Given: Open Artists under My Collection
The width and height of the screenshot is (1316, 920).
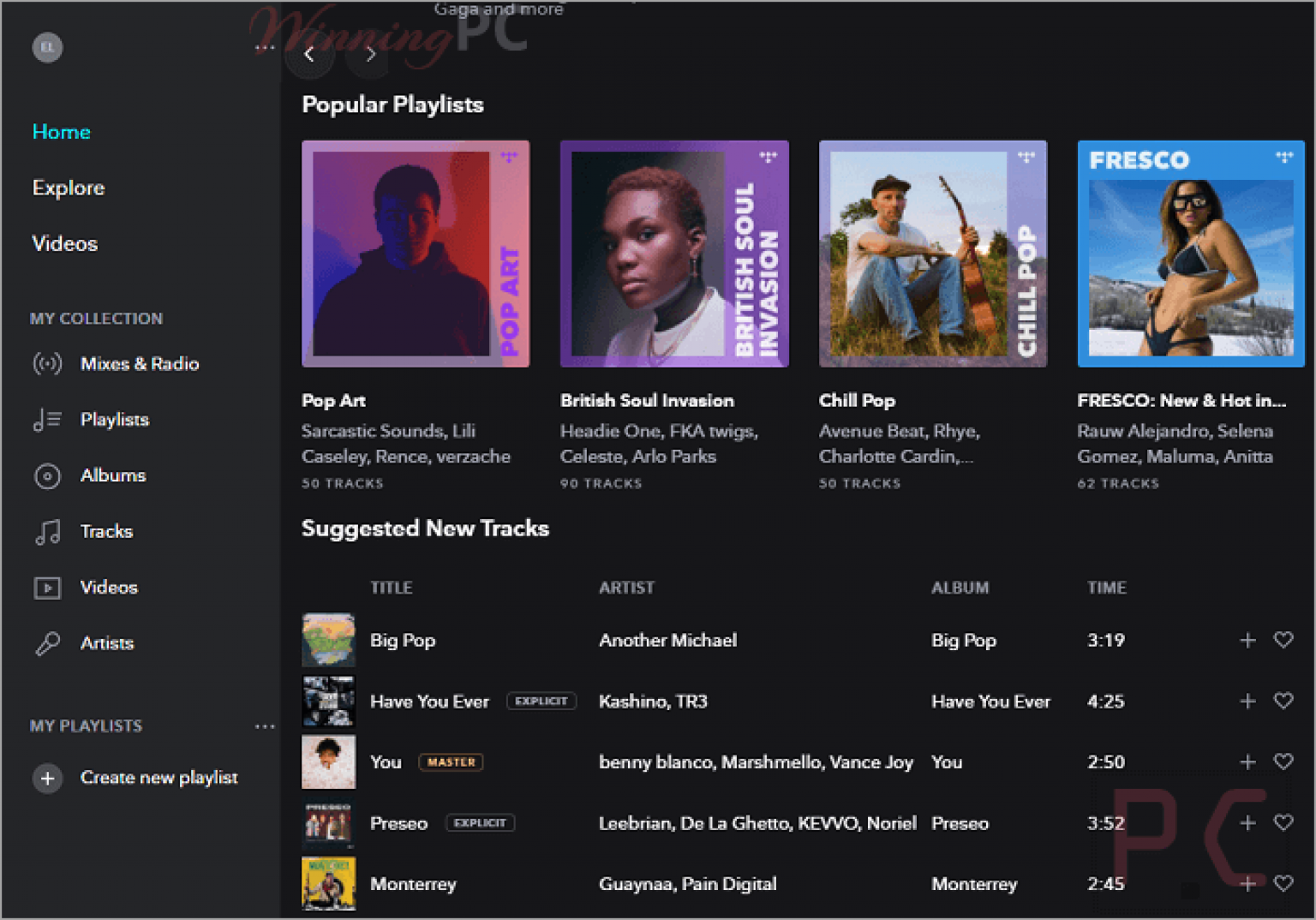Looking at the screenshot, I should tap(83, 643).
